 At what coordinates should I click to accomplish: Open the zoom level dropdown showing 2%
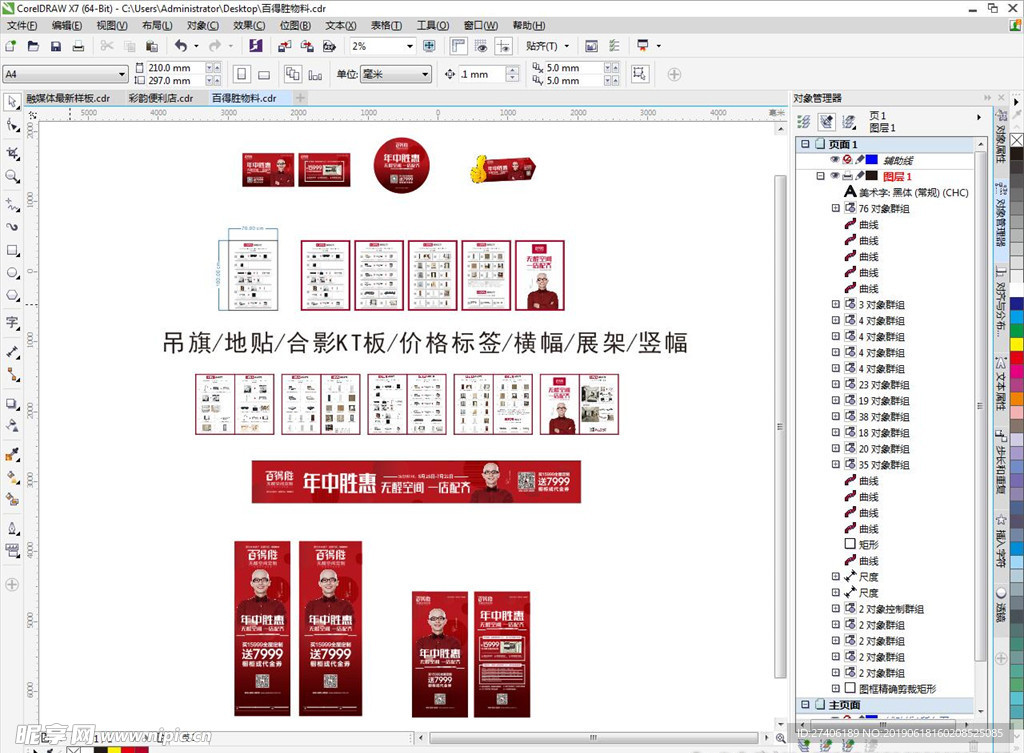pyautogui.click(x=409, y=46)
